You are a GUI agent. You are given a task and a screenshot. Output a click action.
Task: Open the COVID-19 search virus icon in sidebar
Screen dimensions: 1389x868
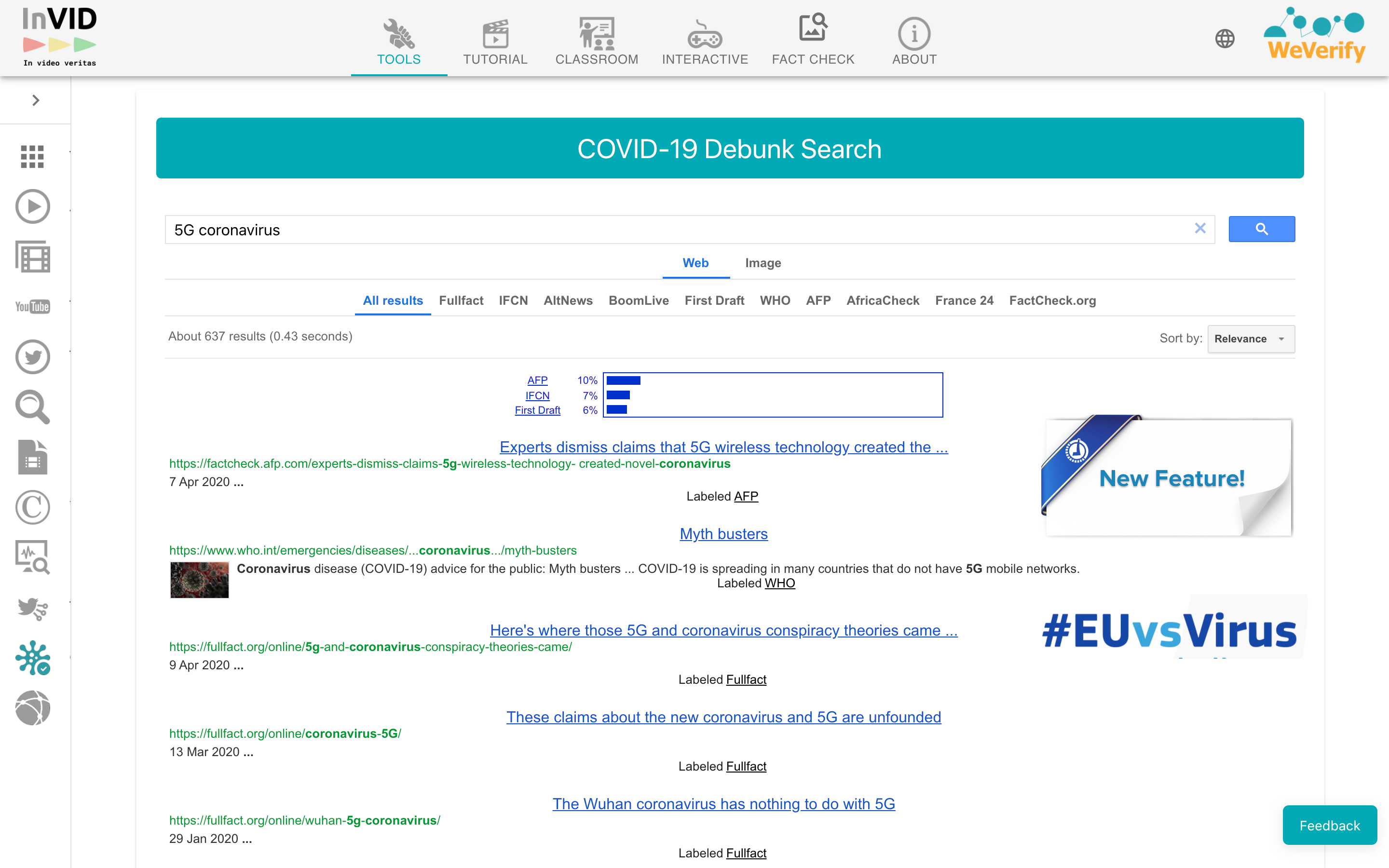[33, 657]
